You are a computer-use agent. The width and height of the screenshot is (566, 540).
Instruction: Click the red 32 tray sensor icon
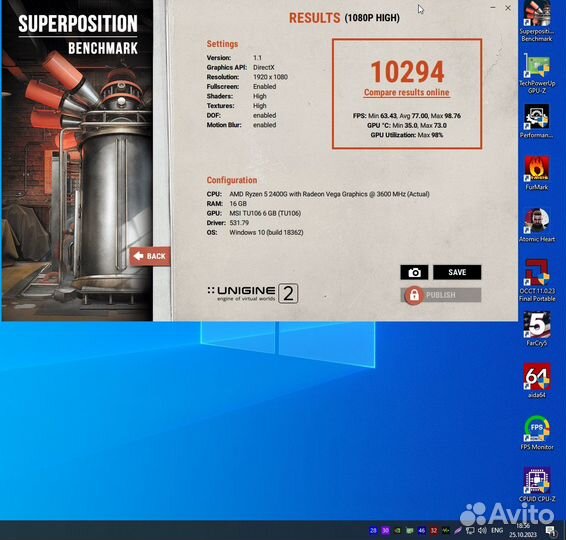click(434, 530)
